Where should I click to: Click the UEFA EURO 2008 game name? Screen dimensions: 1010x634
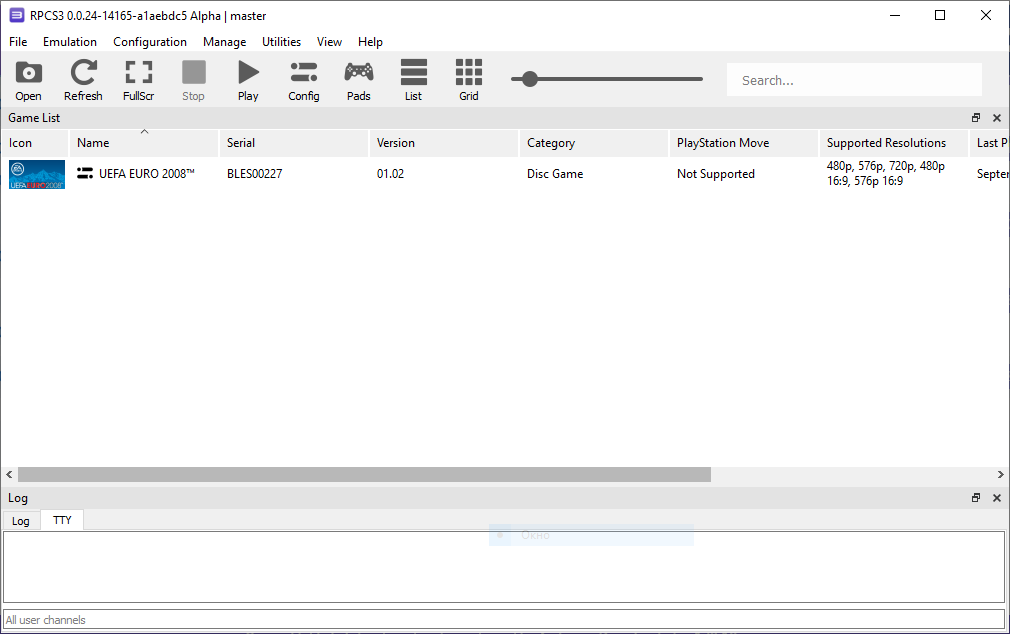coord(147,174)
